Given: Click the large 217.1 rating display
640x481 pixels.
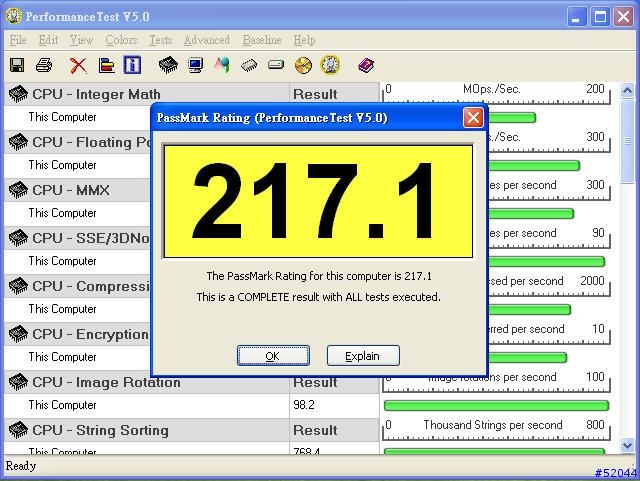Looking at the screenshot, I should (318, 201).
